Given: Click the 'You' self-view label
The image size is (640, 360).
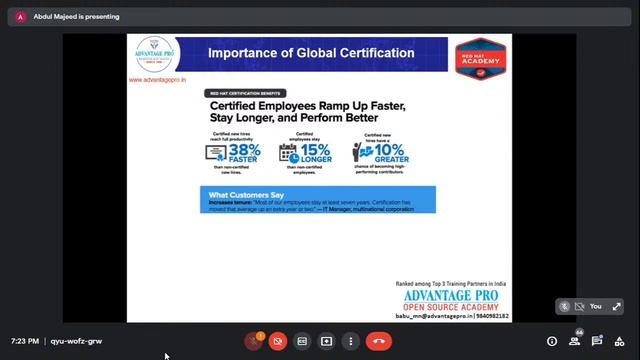Looking at the screenshot, I should pyautogui.click(x=596, y=306).
